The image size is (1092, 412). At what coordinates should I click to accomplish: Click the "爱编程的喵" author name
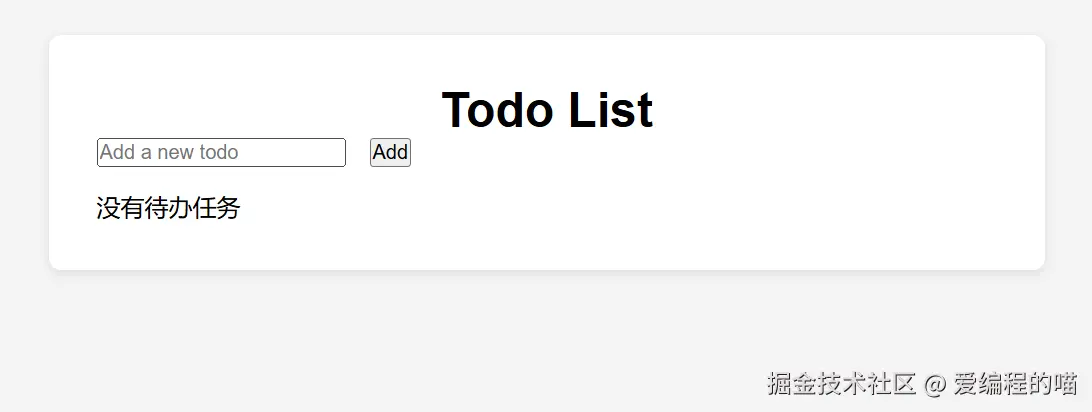tap(1015, 383)
